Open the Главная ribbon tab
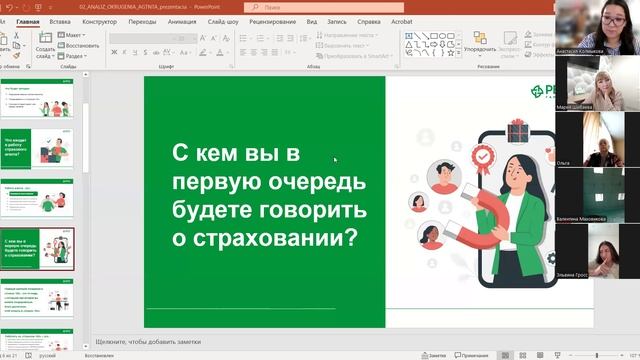The image size is (640, 360). pyautogui.click(x=28, y=22)
